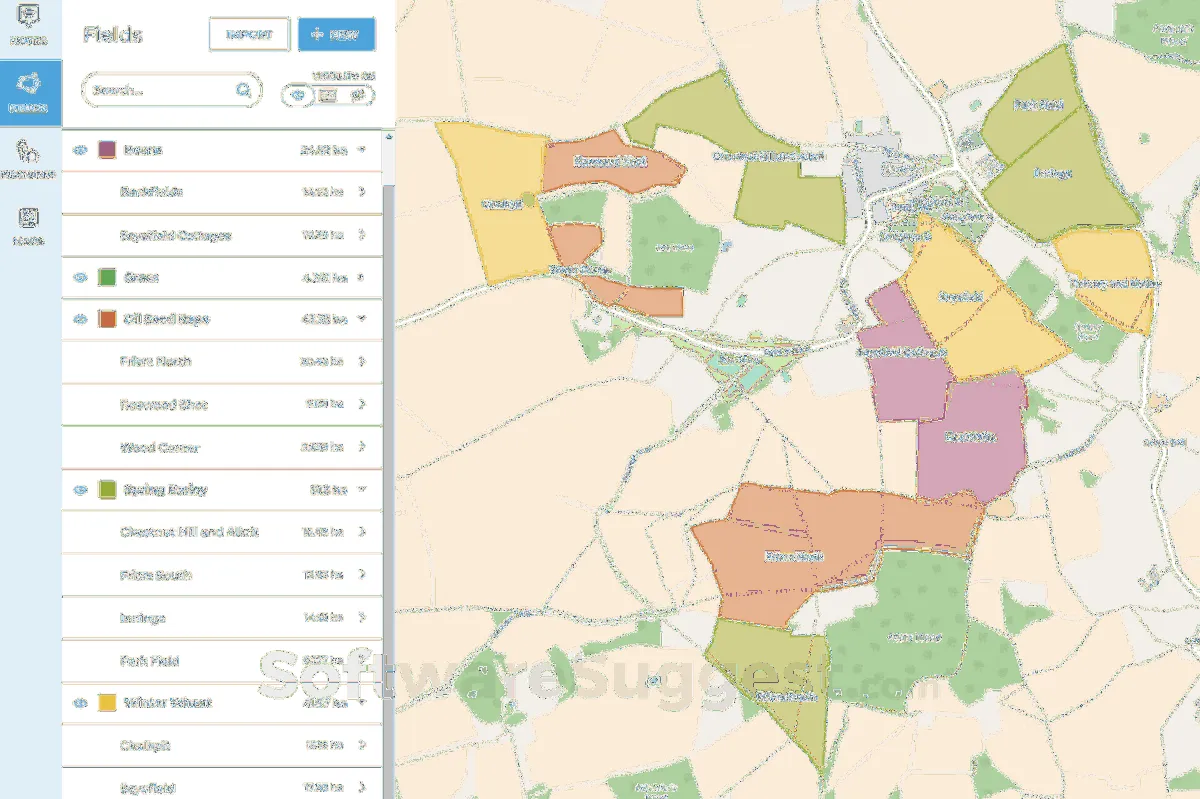Select the middle view mode icon above the list
Image resolution: width=1200 pixels, height=799 pixels.
coord(328,95)
